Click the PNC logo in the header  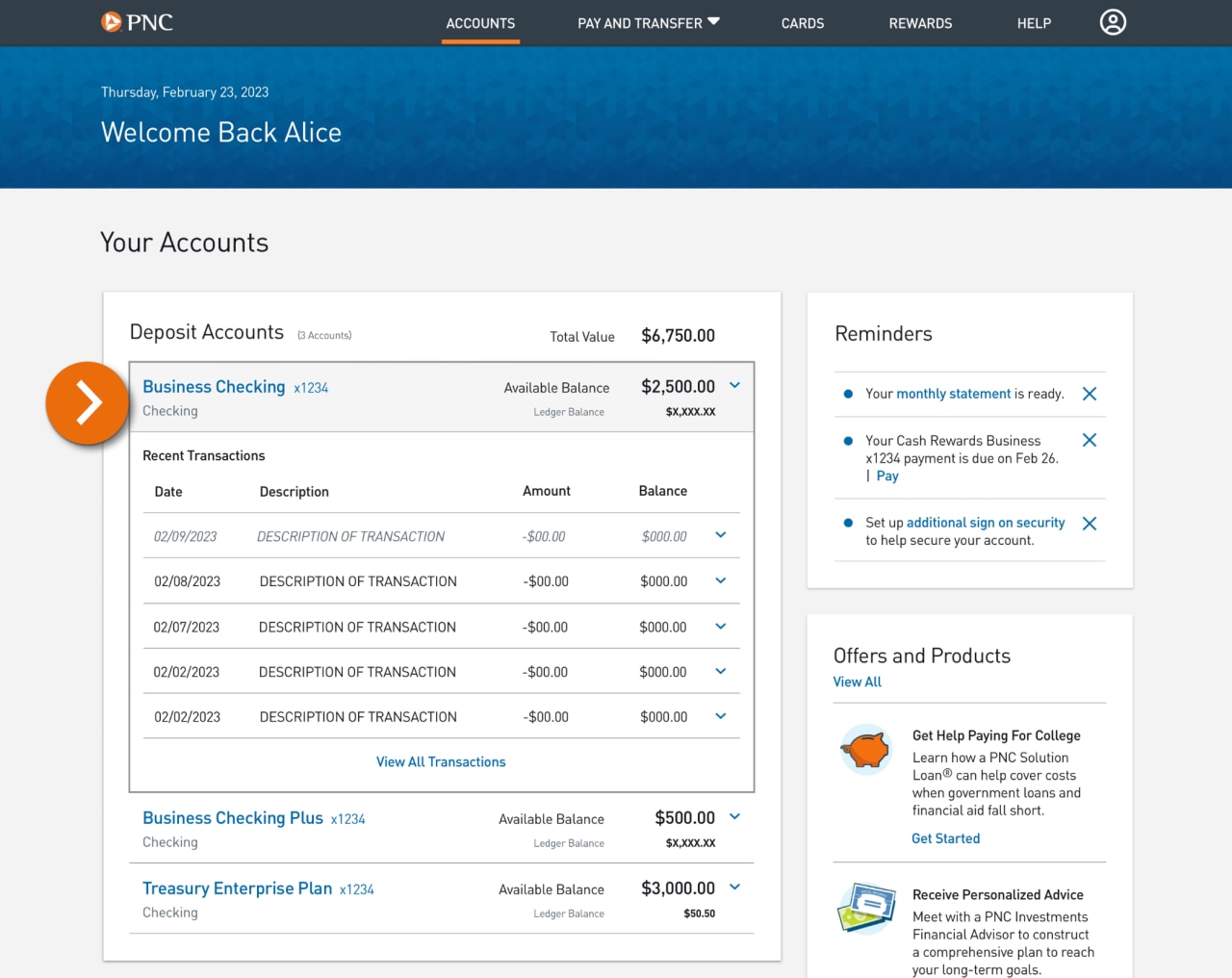[137, 21]
